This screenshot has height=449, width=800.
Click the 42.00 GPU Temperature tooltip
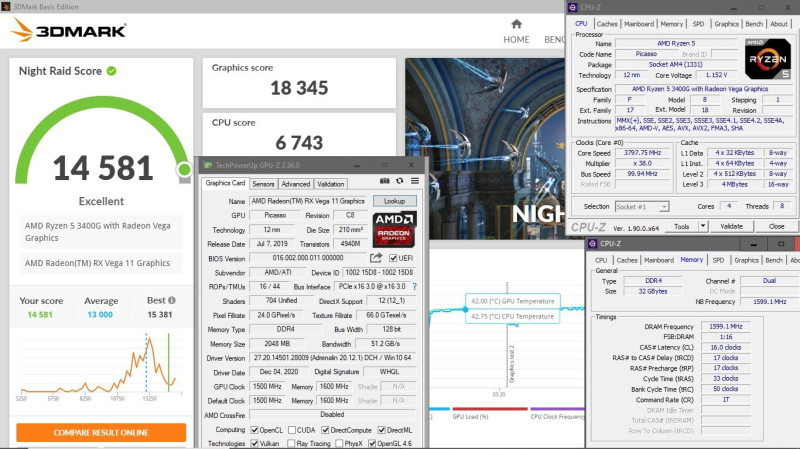tap(512, 301)
